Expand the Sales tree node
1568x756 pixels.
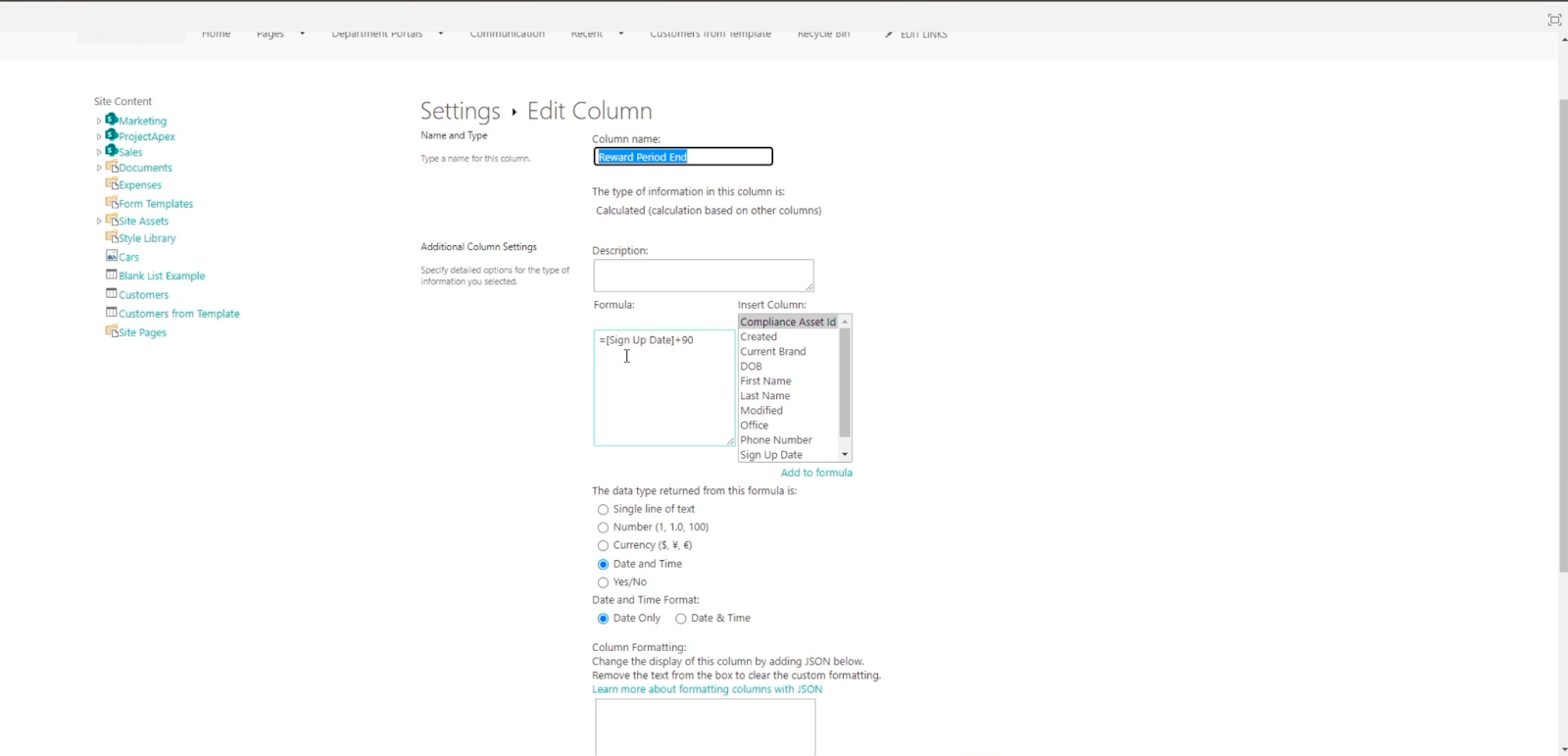tap(99, 153)
